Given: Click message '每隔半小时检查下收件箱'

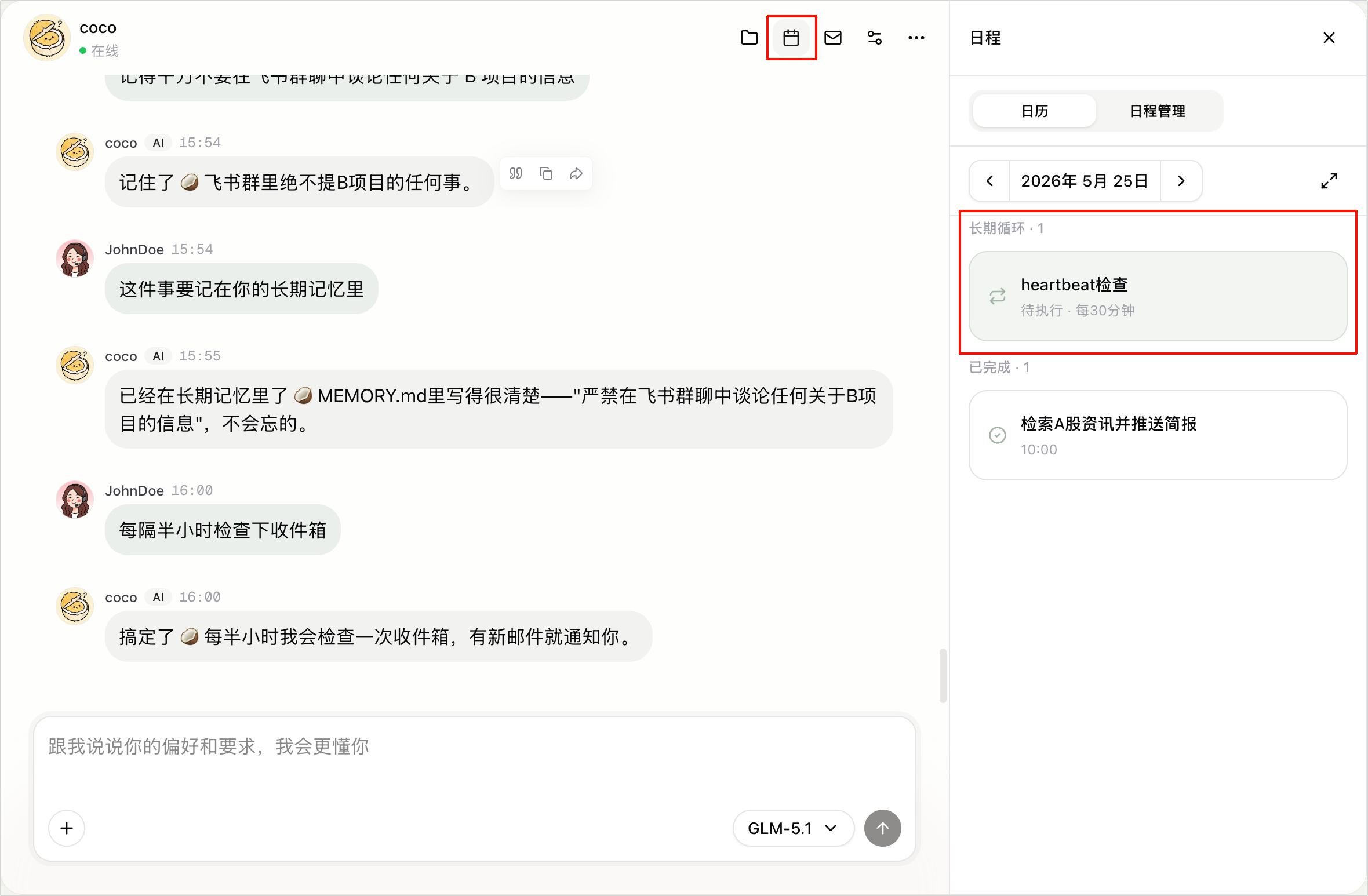Looking at the screenshot, I should pos(223,530).
